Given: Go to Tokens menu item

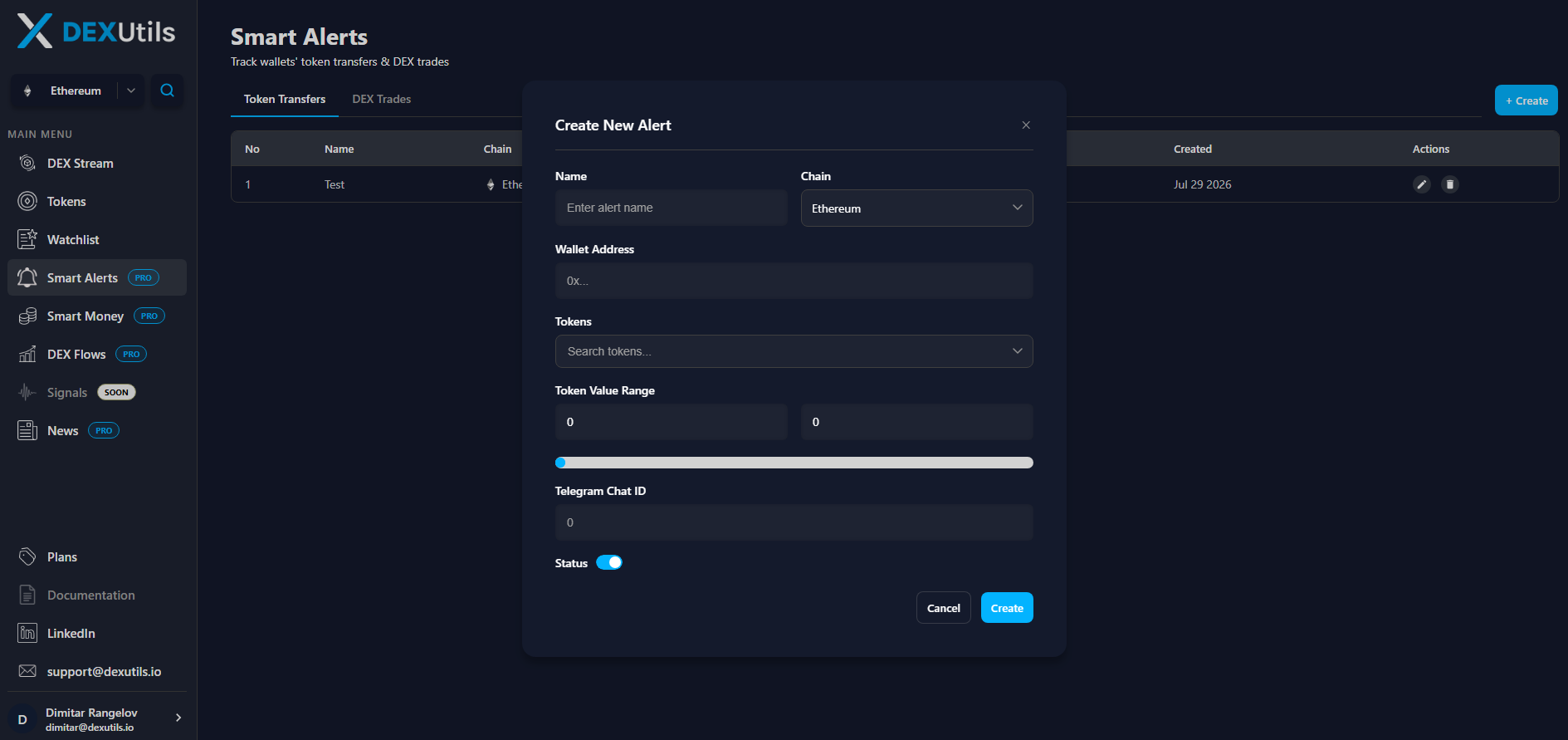Looking at the screenshot, I should pos(97,201).
